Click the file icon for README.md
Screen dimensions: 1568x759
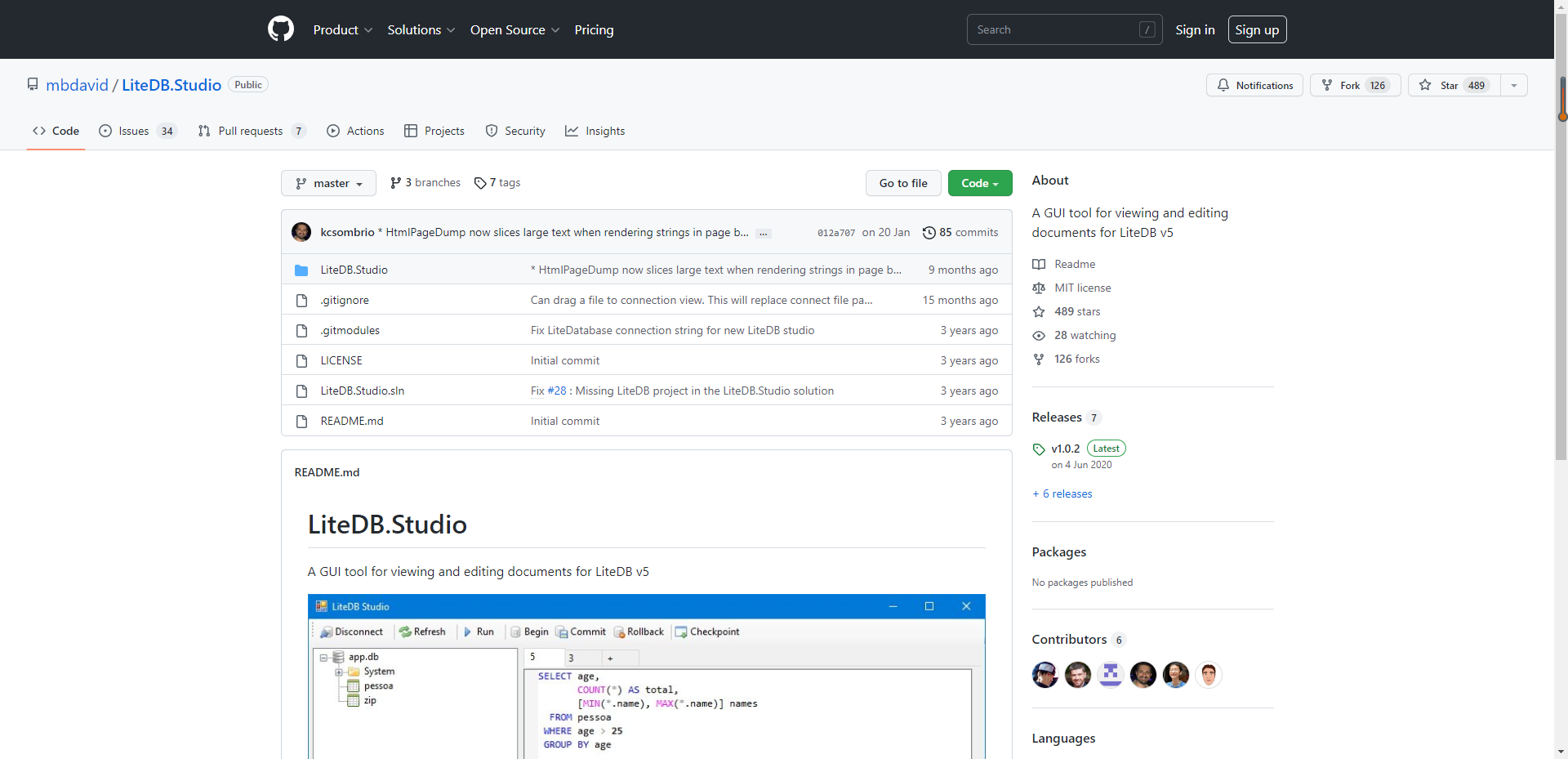tap(301, 422)
